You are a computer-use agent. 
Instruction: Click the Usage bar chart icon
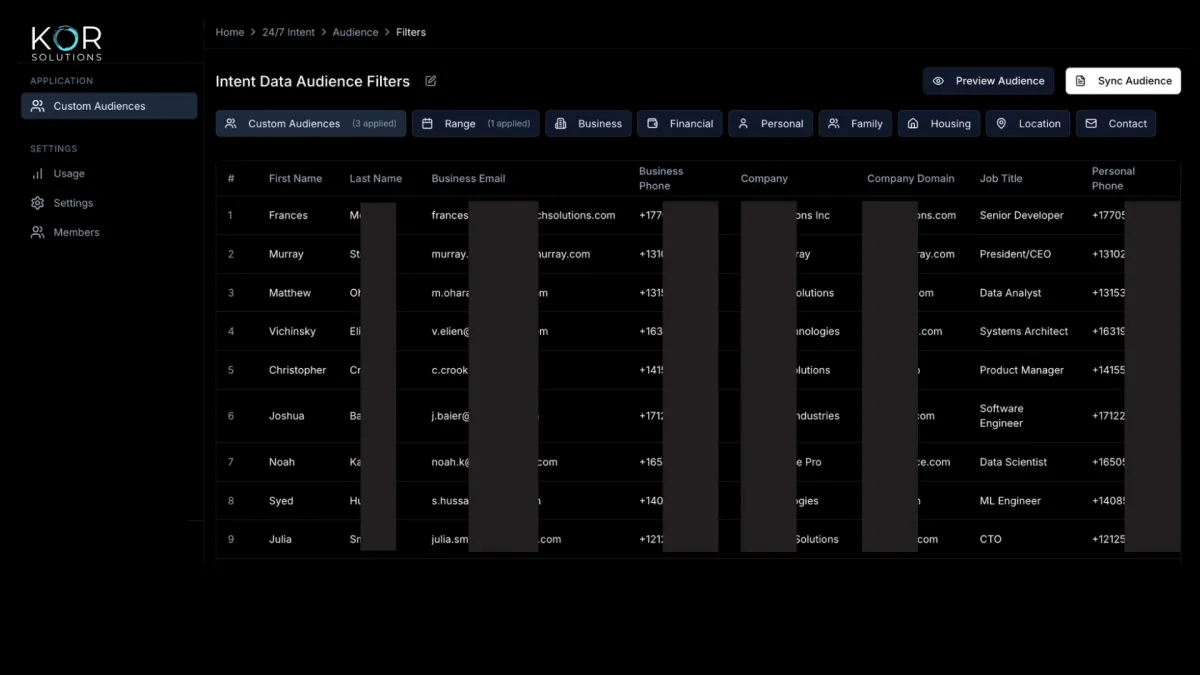pyautogui.click(x=38, y=174)
